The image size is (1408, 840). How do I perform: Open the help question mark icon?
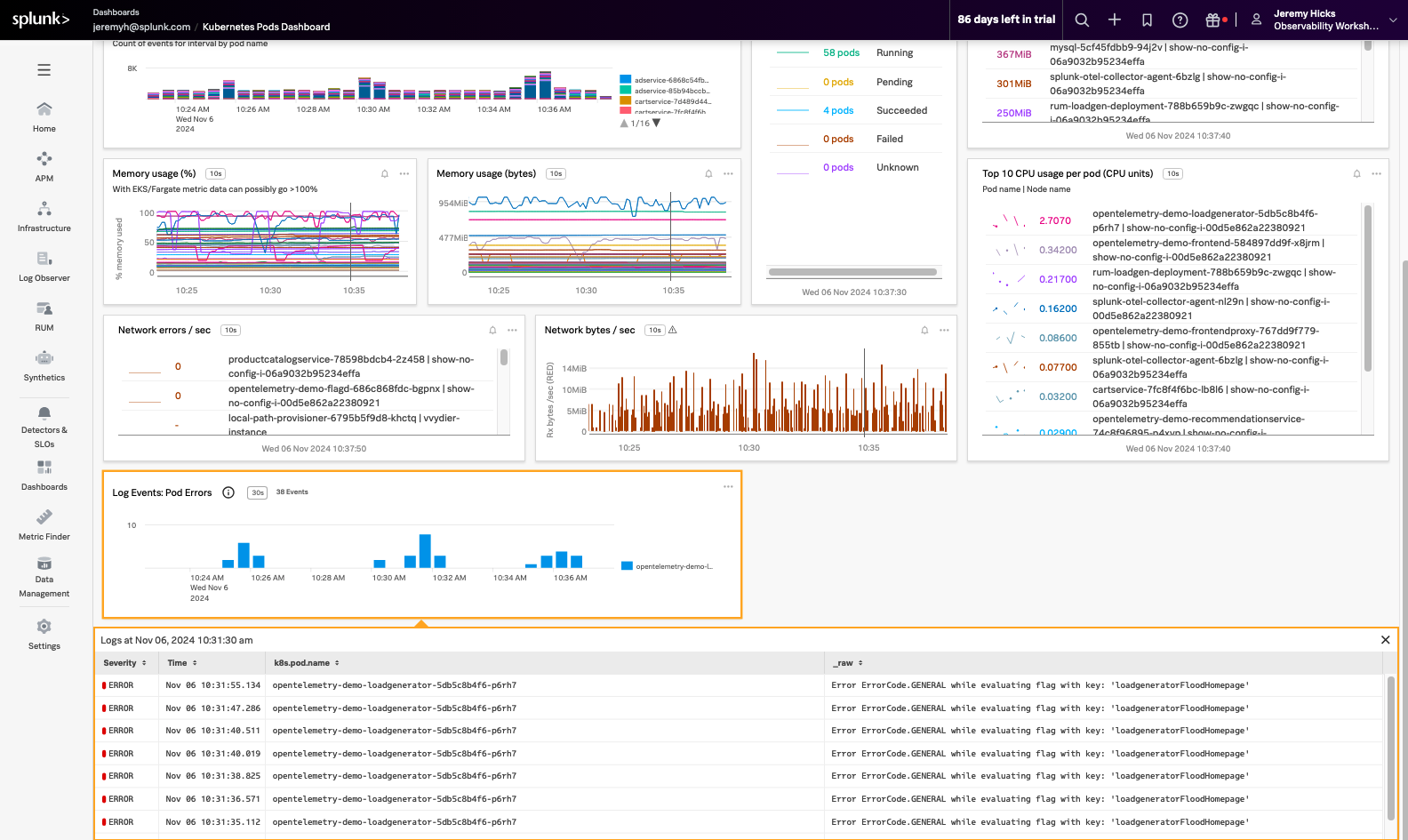[x=1180, y=20]
